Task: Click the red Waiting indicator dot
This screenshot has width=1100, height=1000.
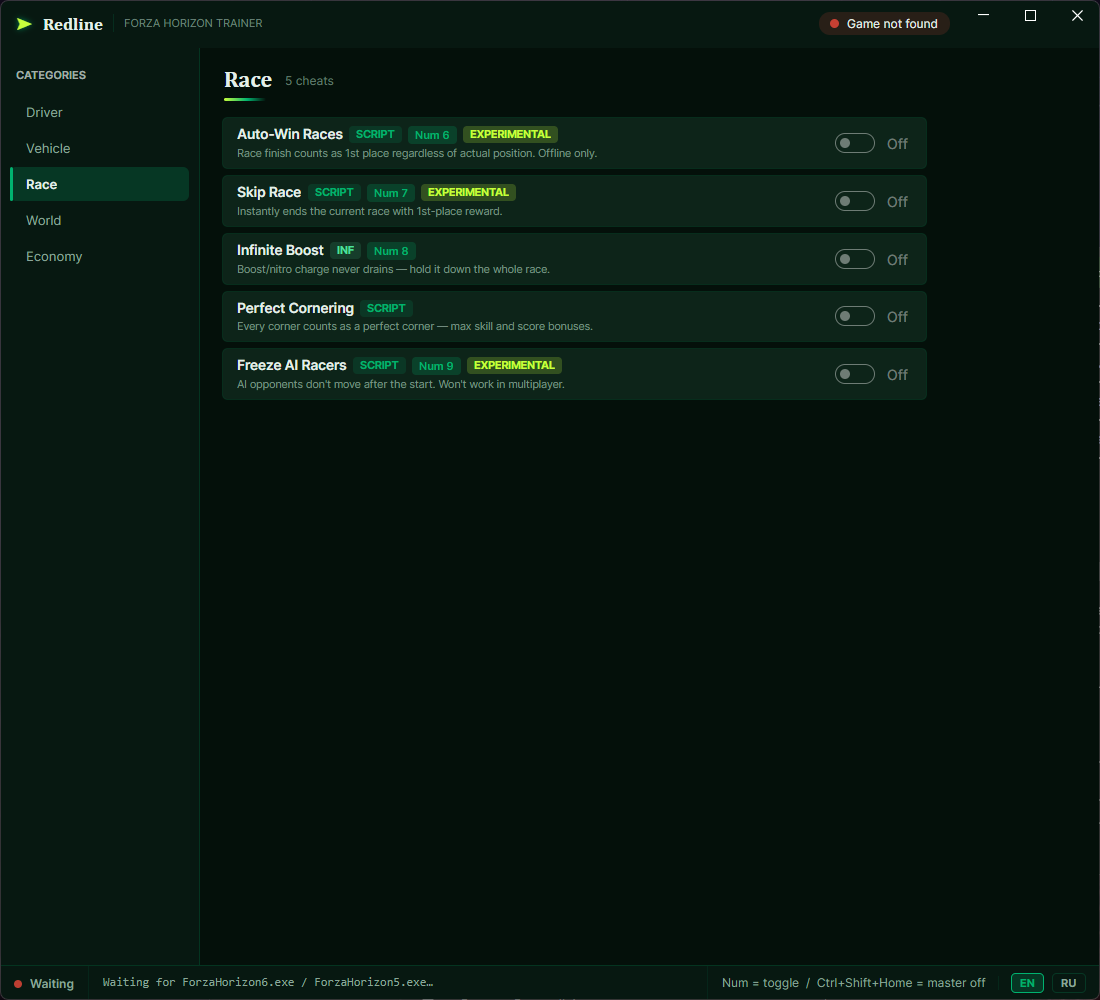Action: [18, 984]
